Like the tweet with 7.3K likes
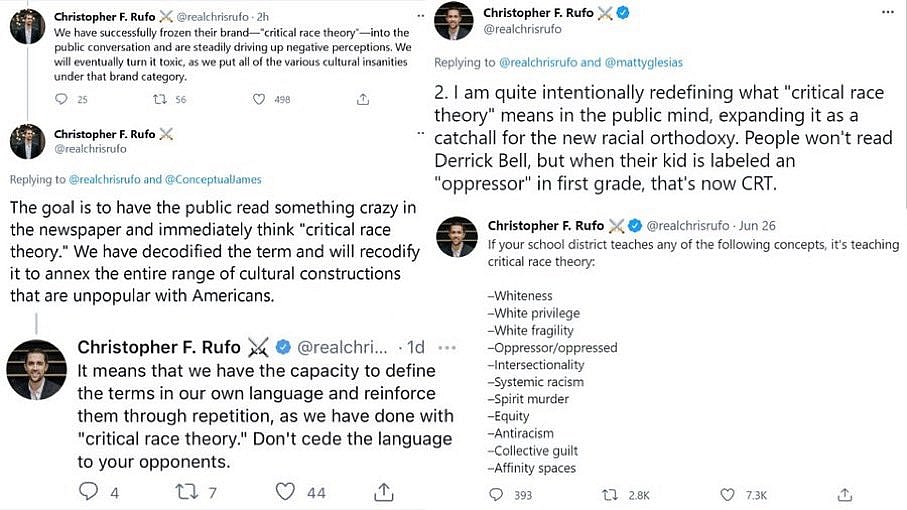The height and width of the screenshot is (510, 907). click(x=730, y=495)
